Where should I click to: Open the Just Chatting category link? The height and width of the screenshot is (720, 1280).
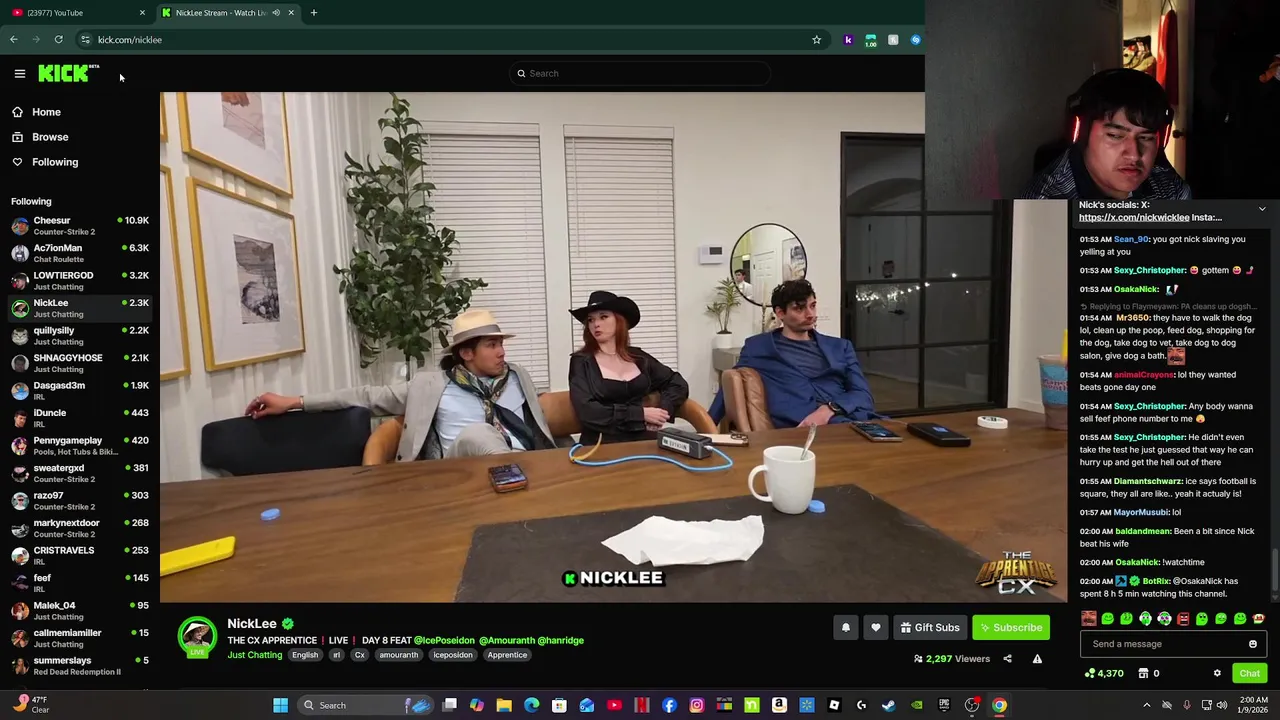254,655
